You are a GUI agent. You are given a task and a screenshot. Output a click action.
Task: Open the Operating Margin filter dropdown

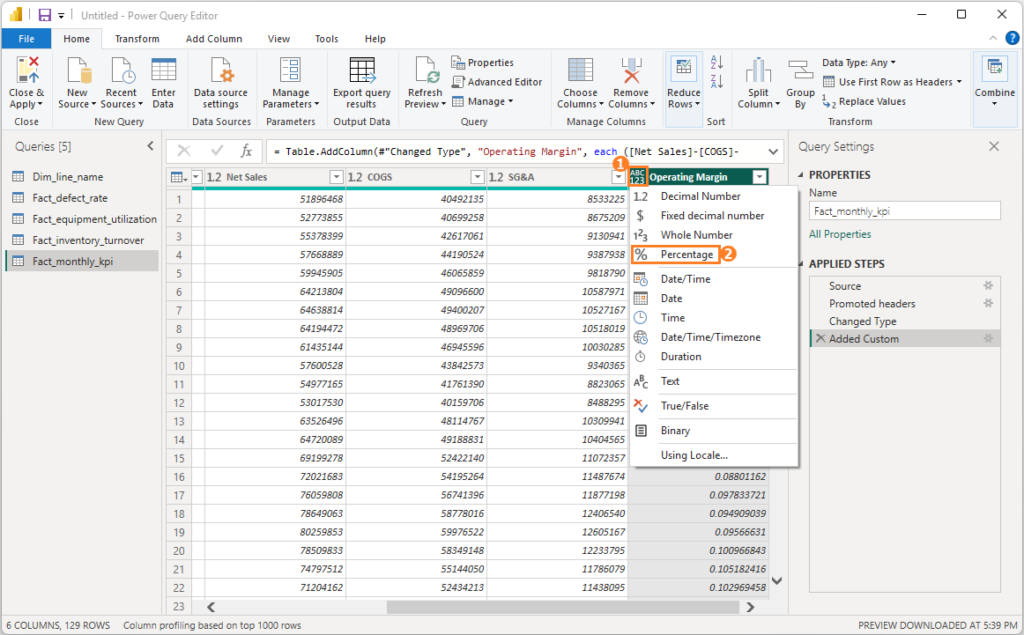tap(760, 176)
